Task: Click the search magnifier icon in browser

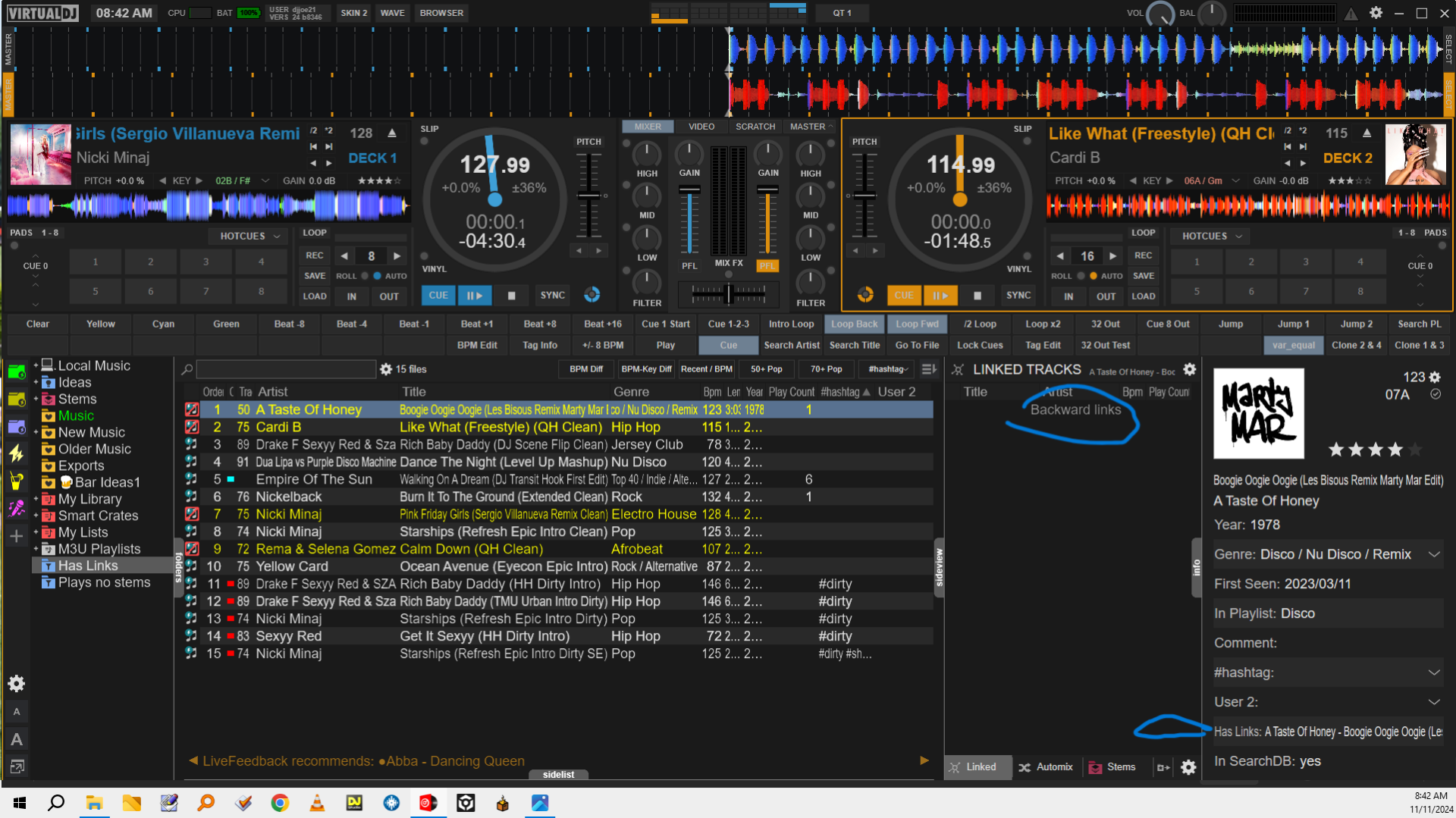Action: coord(187,369)
